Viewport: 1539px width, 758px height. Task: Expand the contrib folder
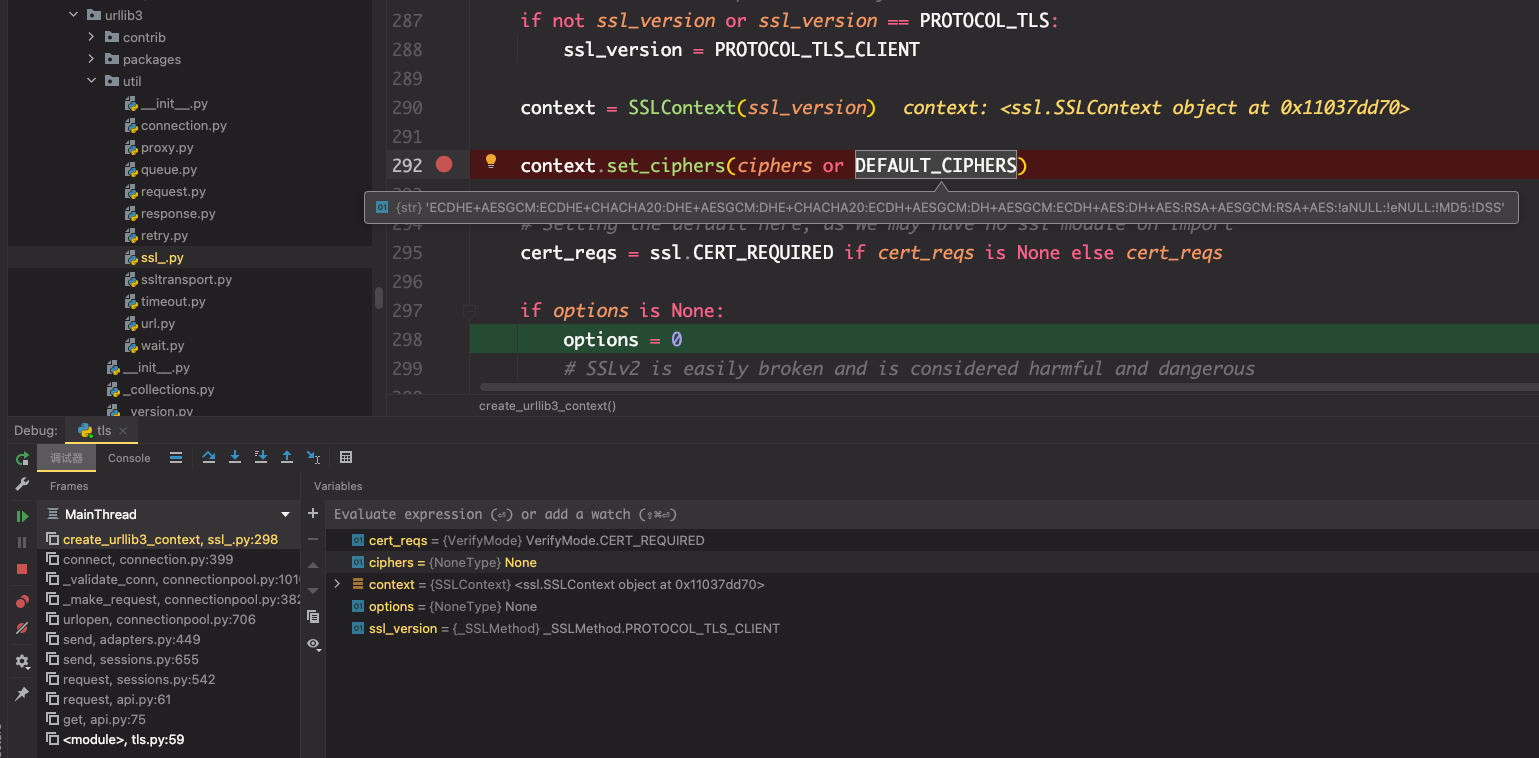click(x=91, y=37)
